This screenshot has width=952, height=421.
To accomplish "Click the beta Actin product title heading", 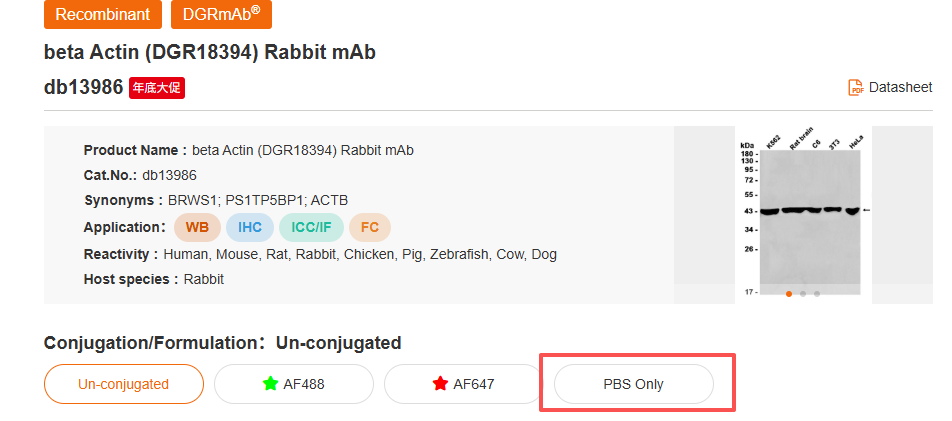I will tap(210, 52).
